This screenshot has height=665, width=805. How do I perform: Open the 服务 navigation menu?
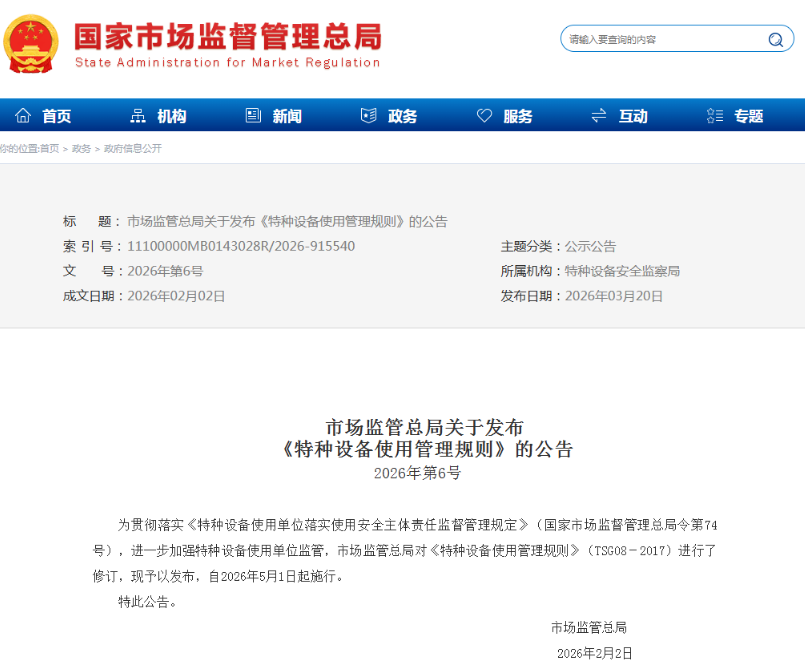(x=518, y=116)
